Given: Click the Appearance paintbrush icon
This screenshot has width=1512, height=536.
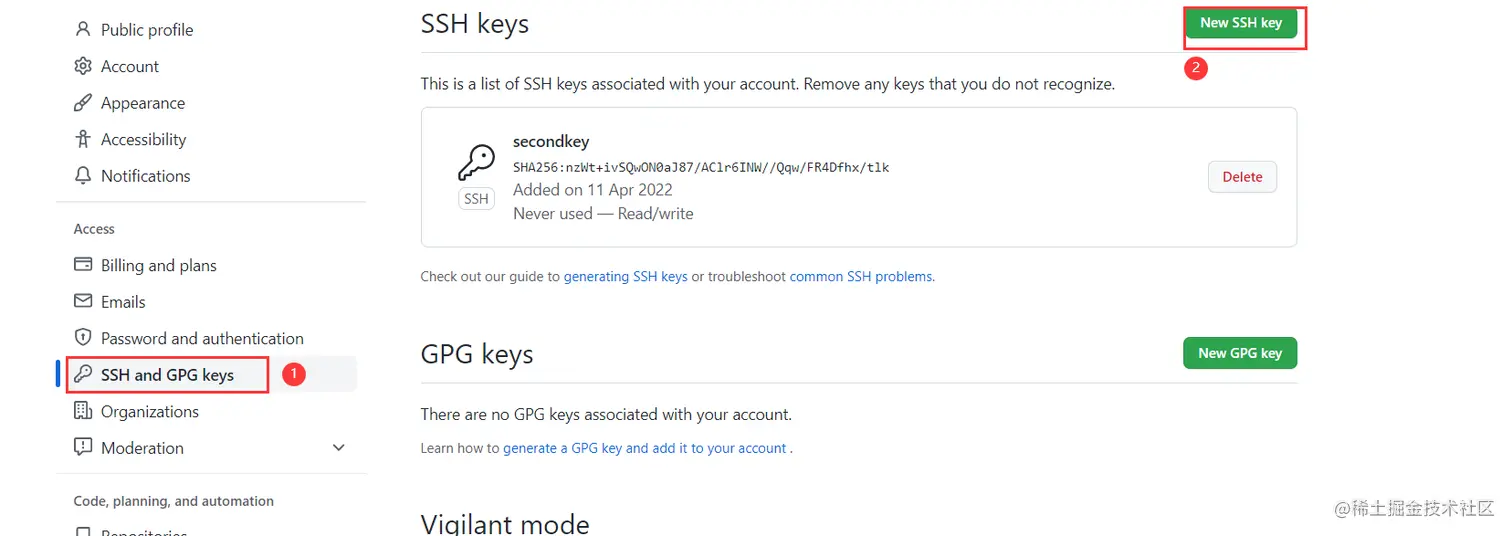Looking at the screenshot, I should tap(83, 103).
